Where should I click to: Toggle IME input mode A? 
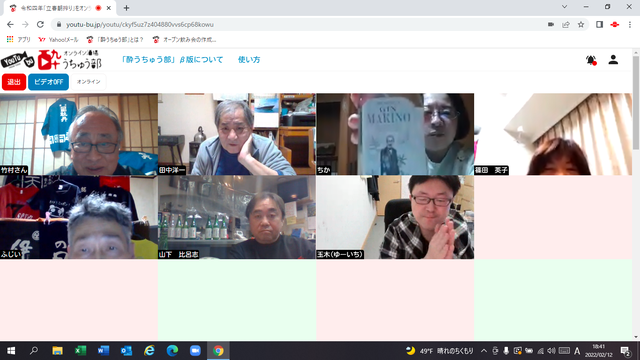pyautogui.click(x=577, y=351)
